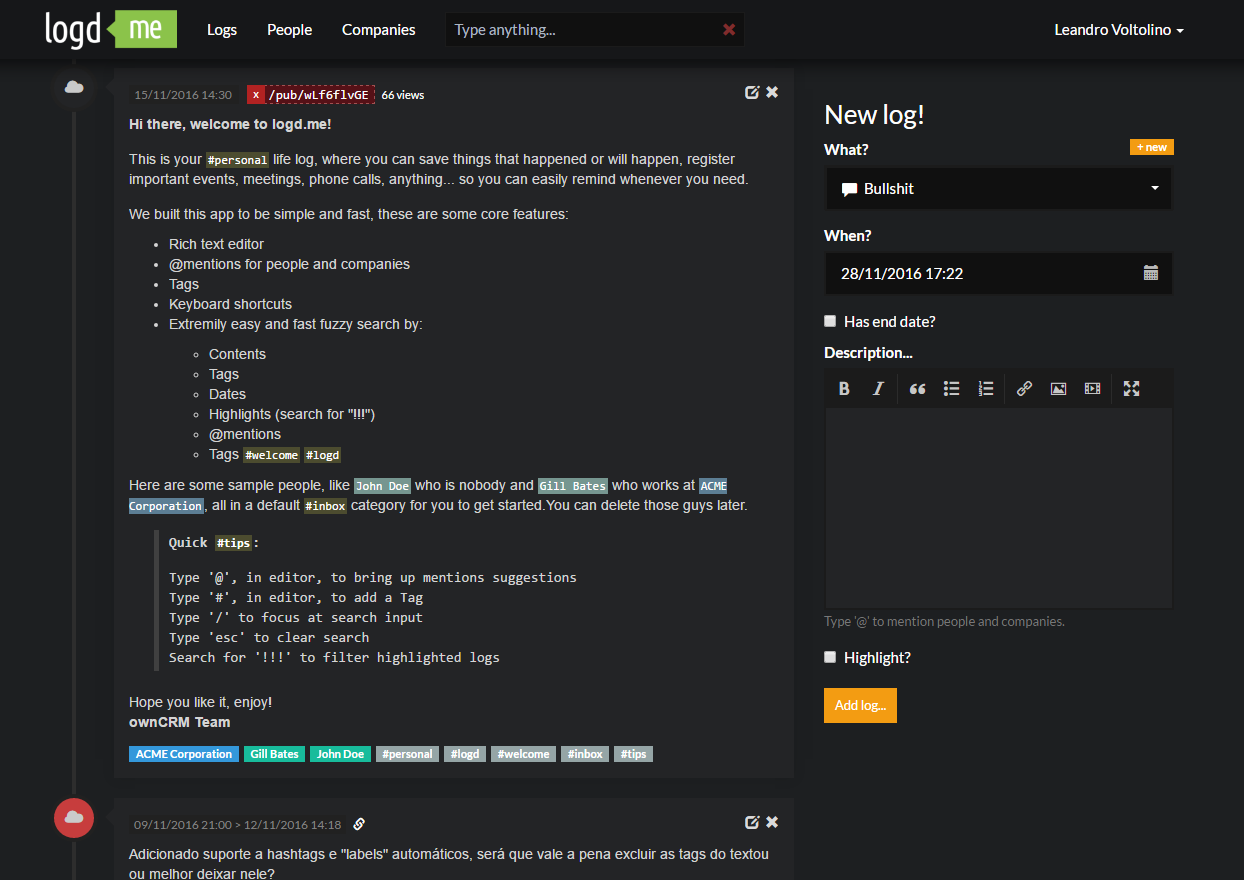1244x880 pixels.
Task: Add an ordered numbered list
Action: pos(986,389)
